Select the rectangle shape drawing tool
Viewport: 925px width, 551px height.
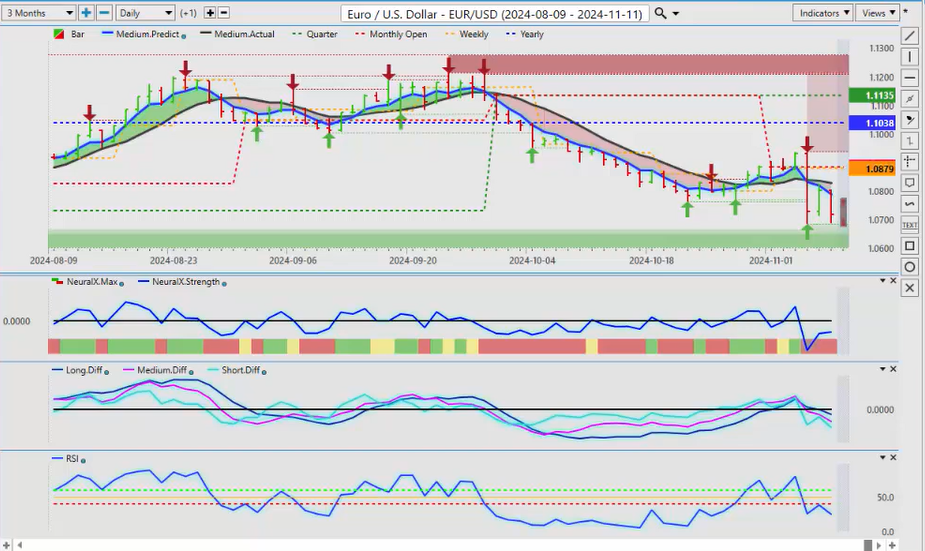[x=909, y=246]
